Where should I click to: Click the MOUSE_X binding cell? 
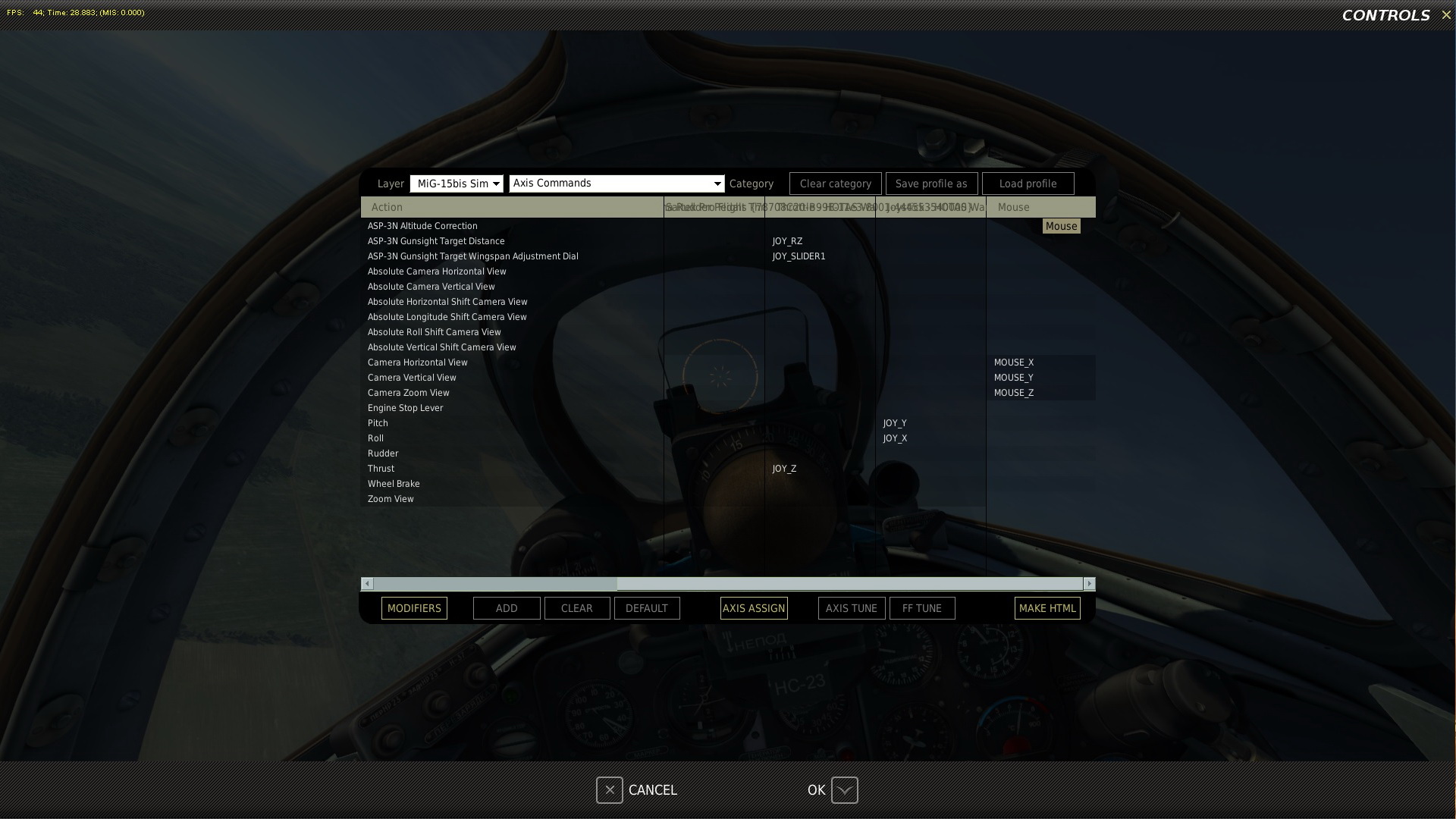(x=1040, y=362)
